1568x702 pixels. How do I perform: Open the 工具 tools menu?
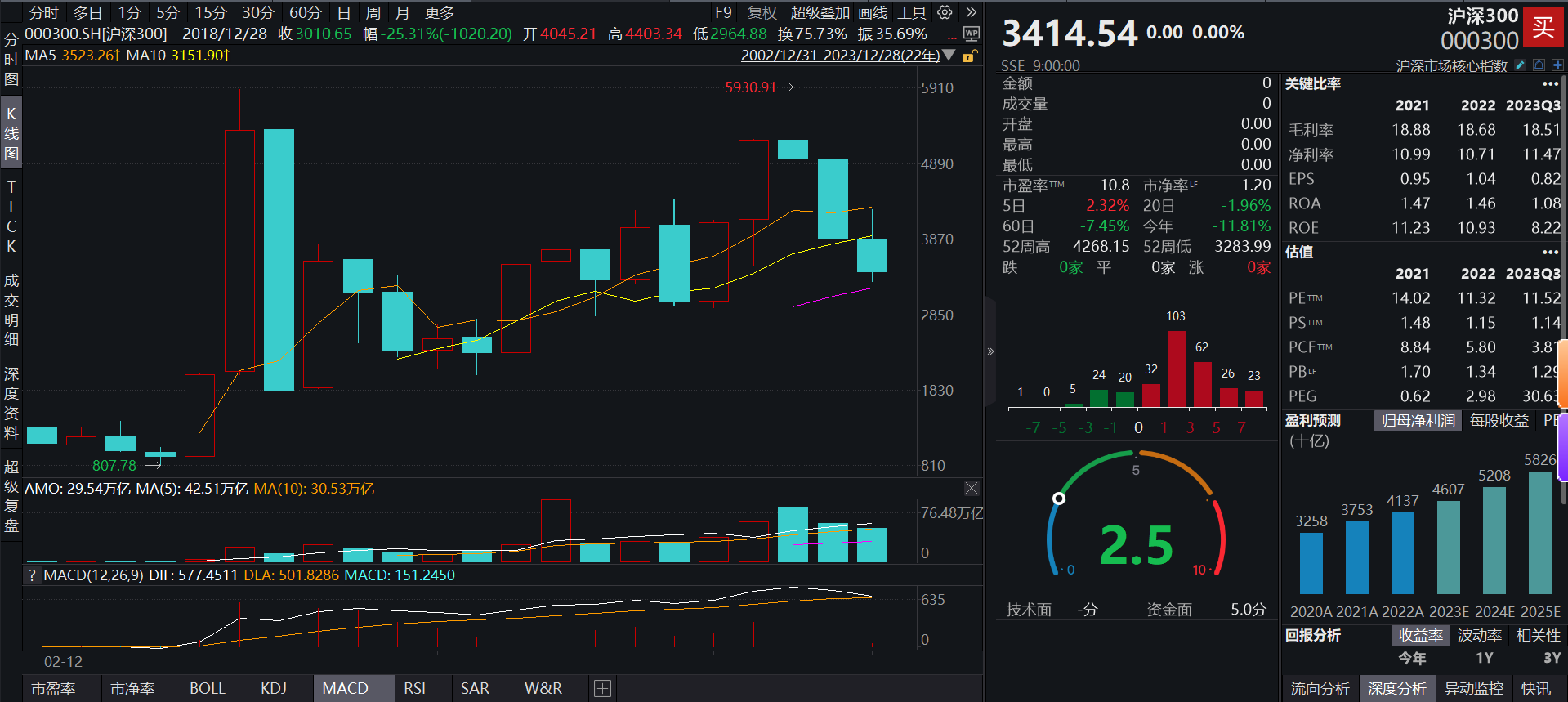pos(912,12)
